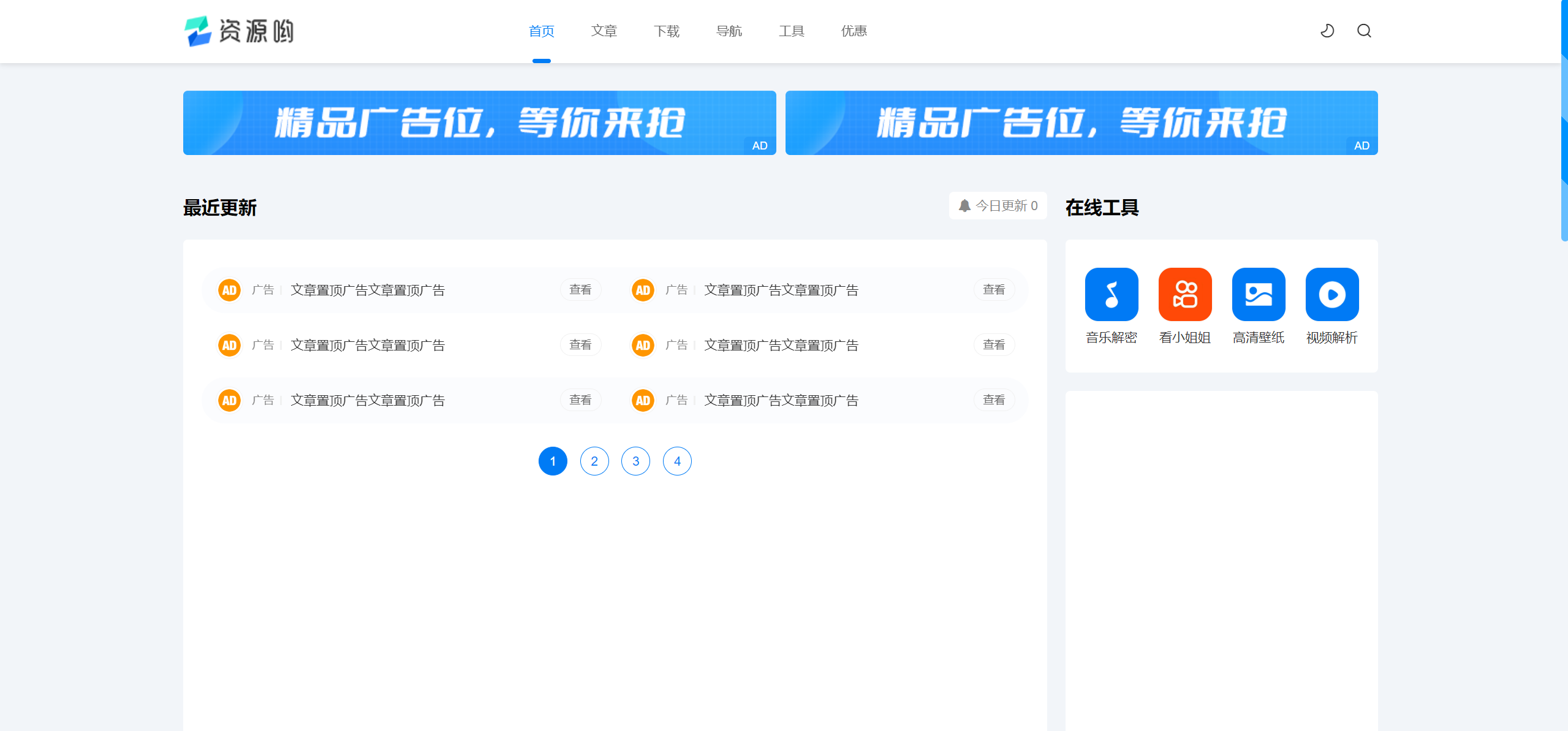Click the AD badge in the first row's right ad

pyautogui.click(x=643, y=290)
